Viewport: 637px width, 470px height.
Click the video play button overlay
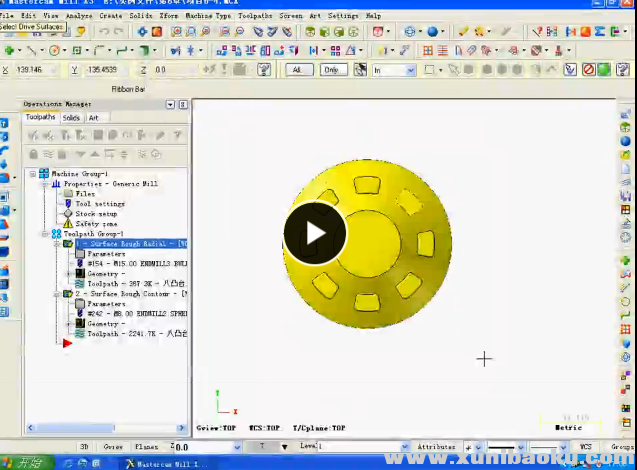(x=315, y=234)
